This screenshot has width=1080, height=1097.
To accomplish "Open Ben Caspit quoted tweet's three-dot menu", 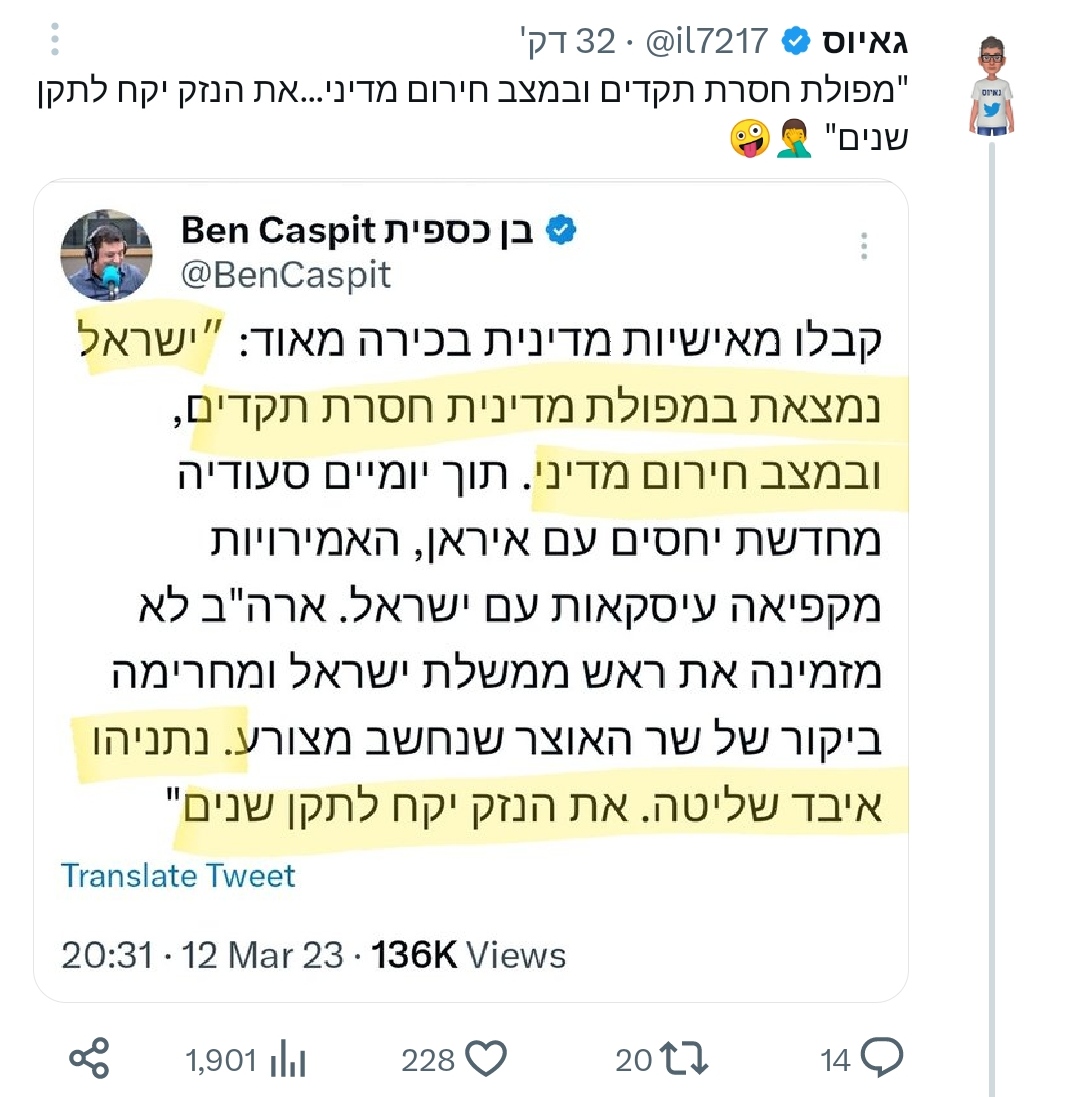I will point(864,246).
